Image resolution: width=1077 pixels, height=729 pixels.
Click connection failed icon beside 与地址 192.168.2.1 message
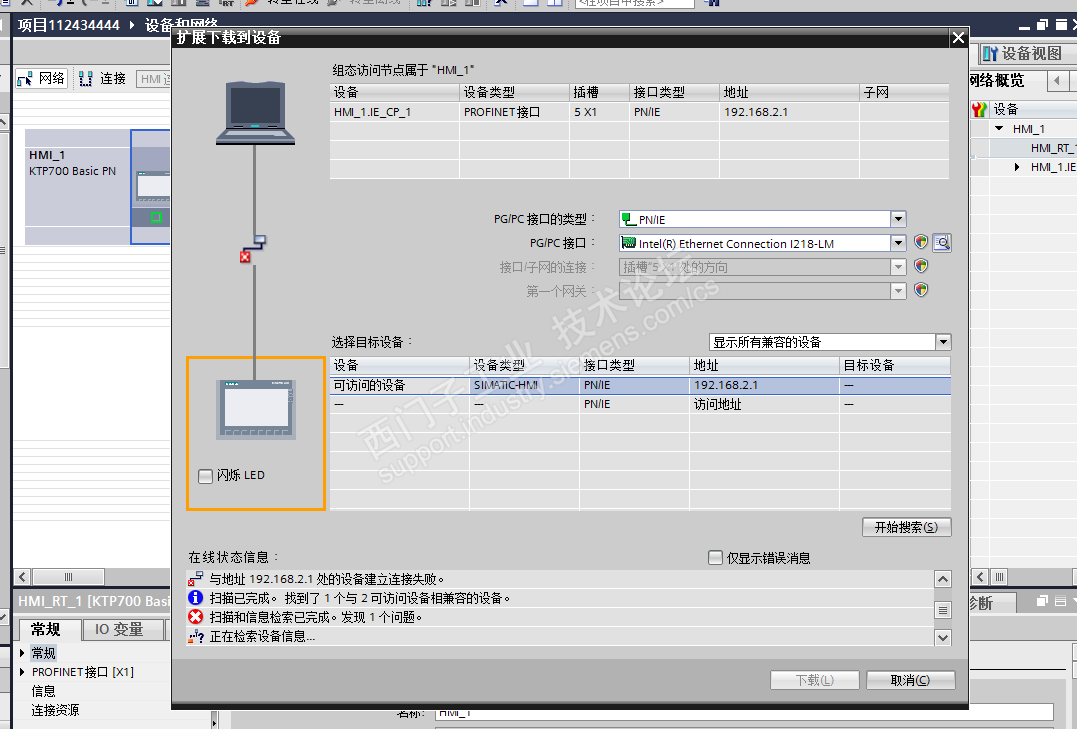pyautogui.click(x=196, y=579)
